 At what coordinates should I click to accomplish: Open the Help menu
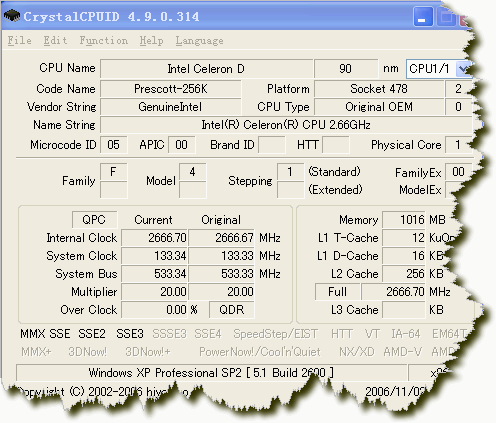click(x=151, y=41)
